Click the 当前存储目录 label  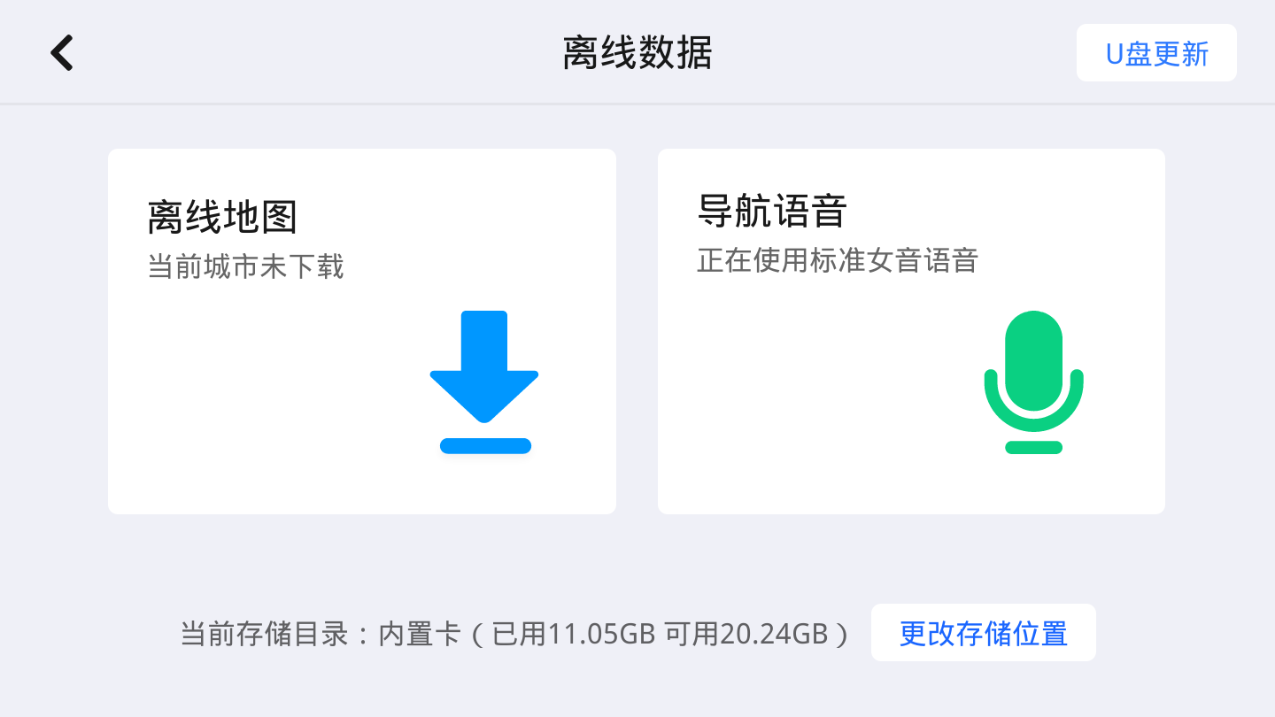click(263, 634)
